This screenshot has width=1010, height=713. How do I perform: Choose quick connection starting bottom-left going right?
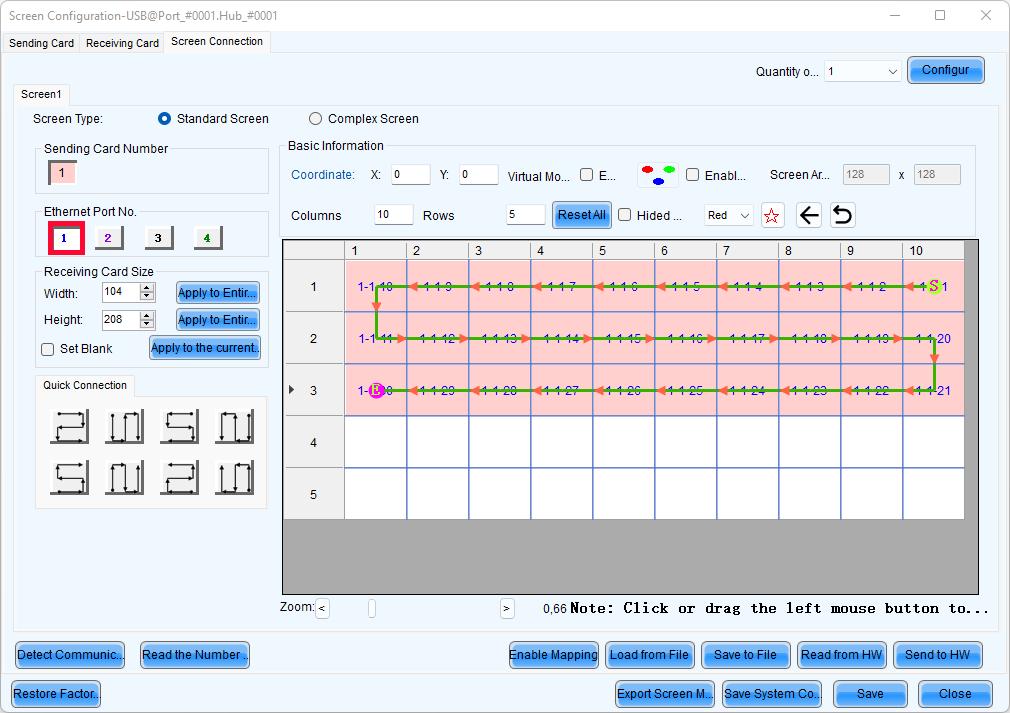pyautogui.click(x=70, y=477)
